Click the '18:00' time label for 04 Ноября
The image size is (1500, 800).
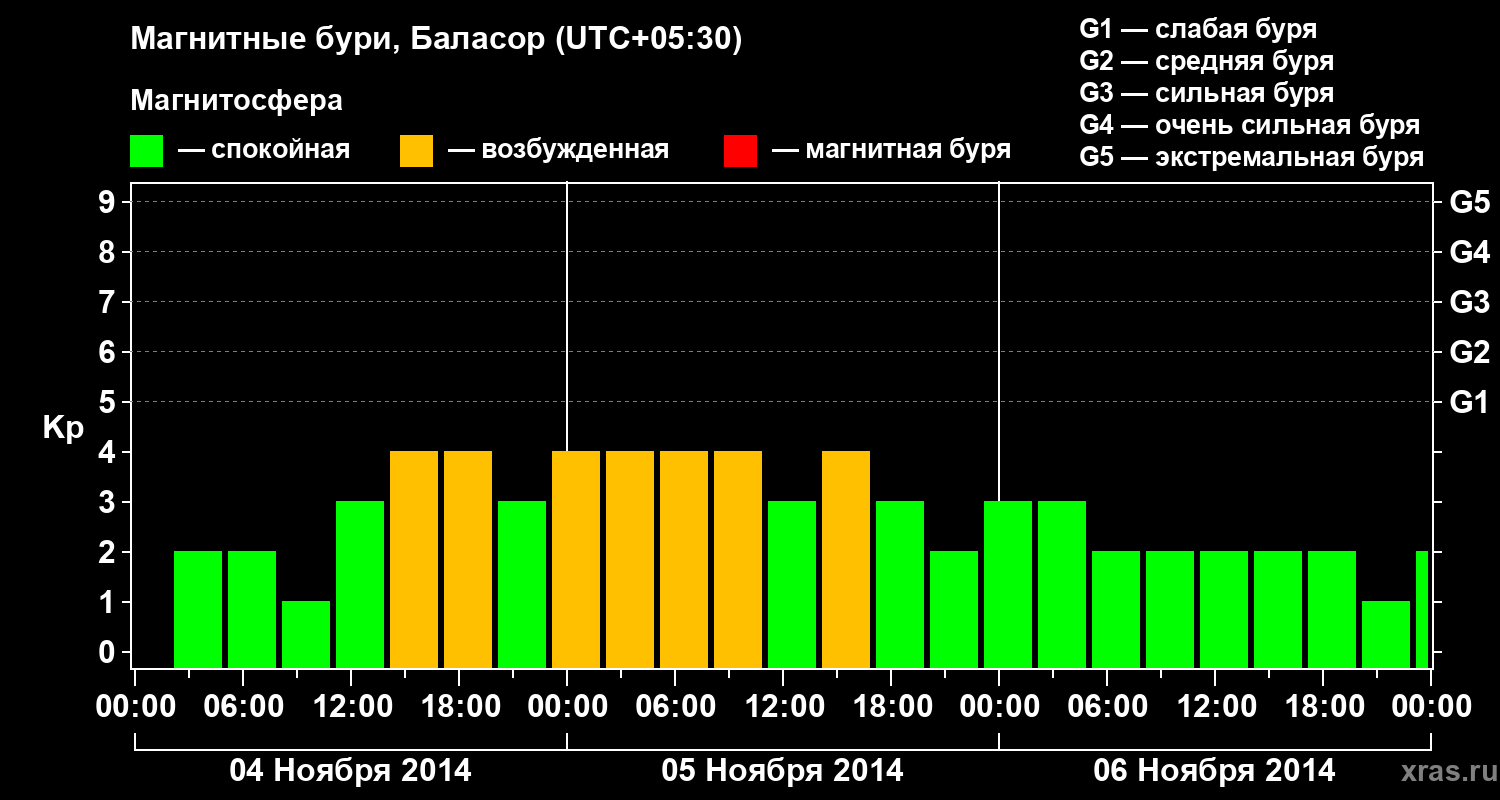(x=459, y=706)
